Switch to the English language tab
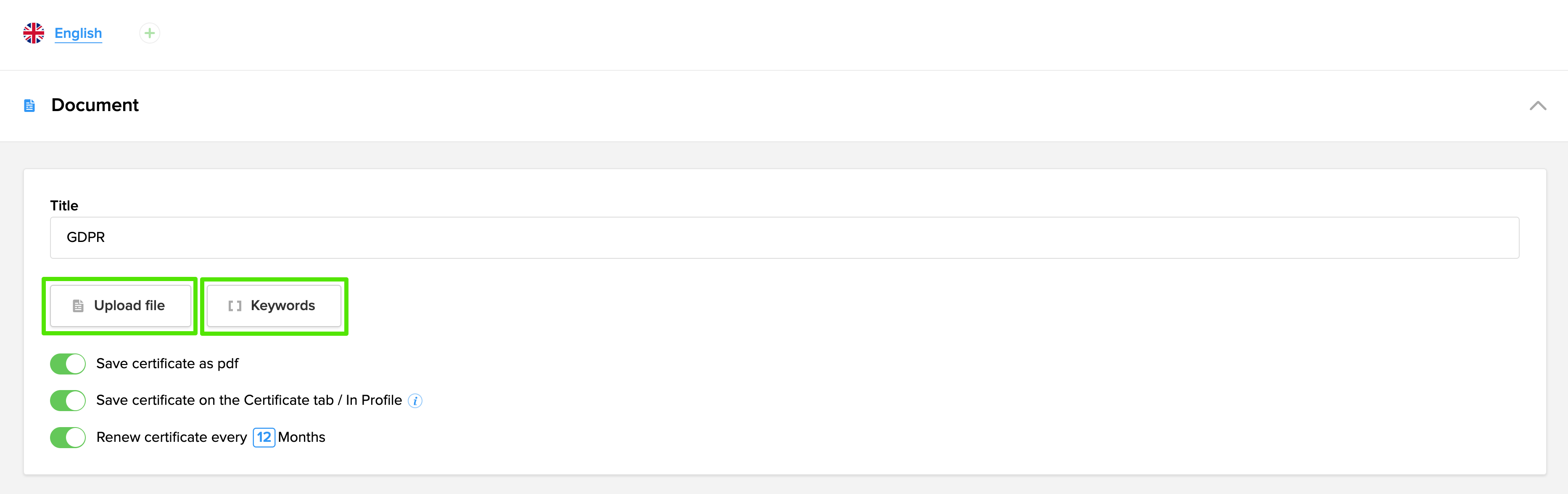The height and width of the screenshot is (494, 1568). pos(78,33)
